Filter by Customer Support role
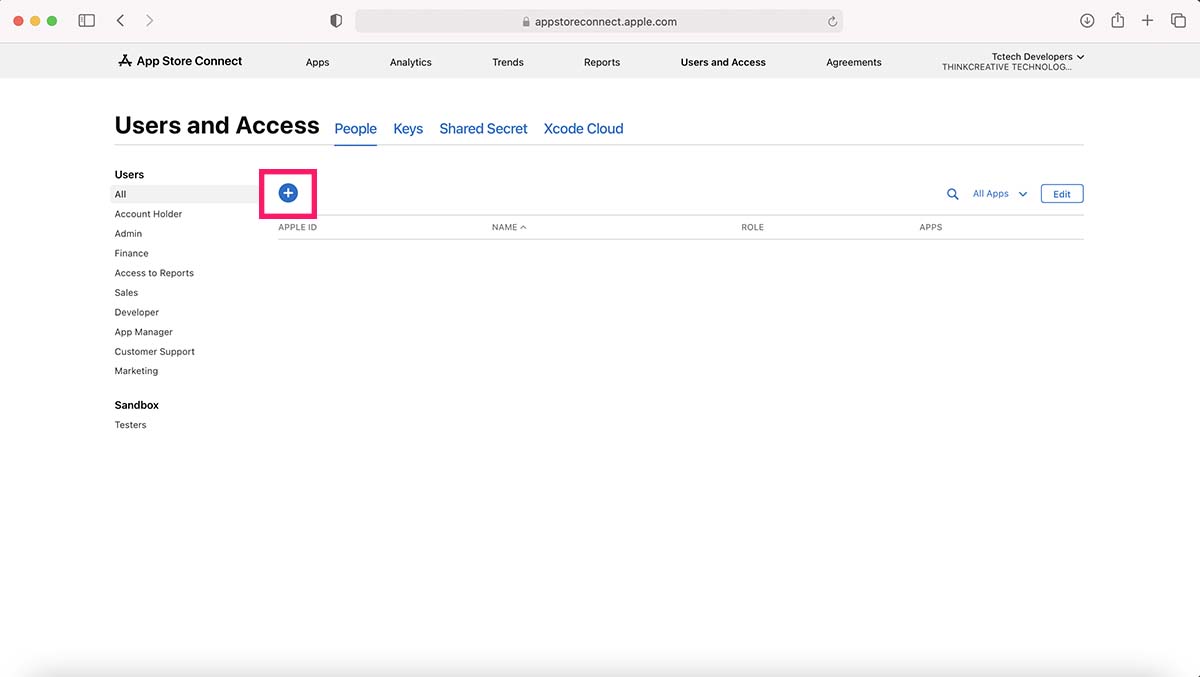The height and width of the screenshot is (677, 1200). (154, 352)
